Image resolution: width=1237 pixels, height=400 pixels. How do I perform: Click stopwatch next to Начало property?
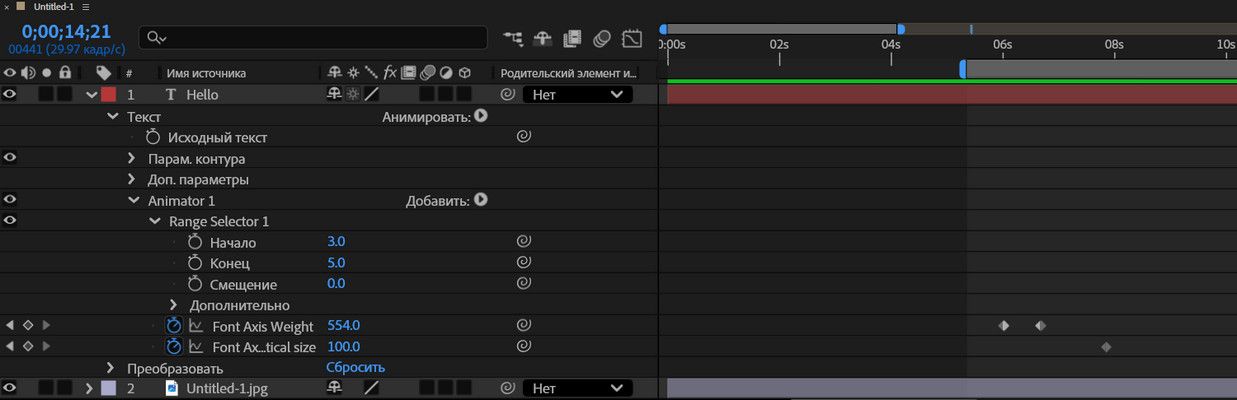click(x=195, y=242)
